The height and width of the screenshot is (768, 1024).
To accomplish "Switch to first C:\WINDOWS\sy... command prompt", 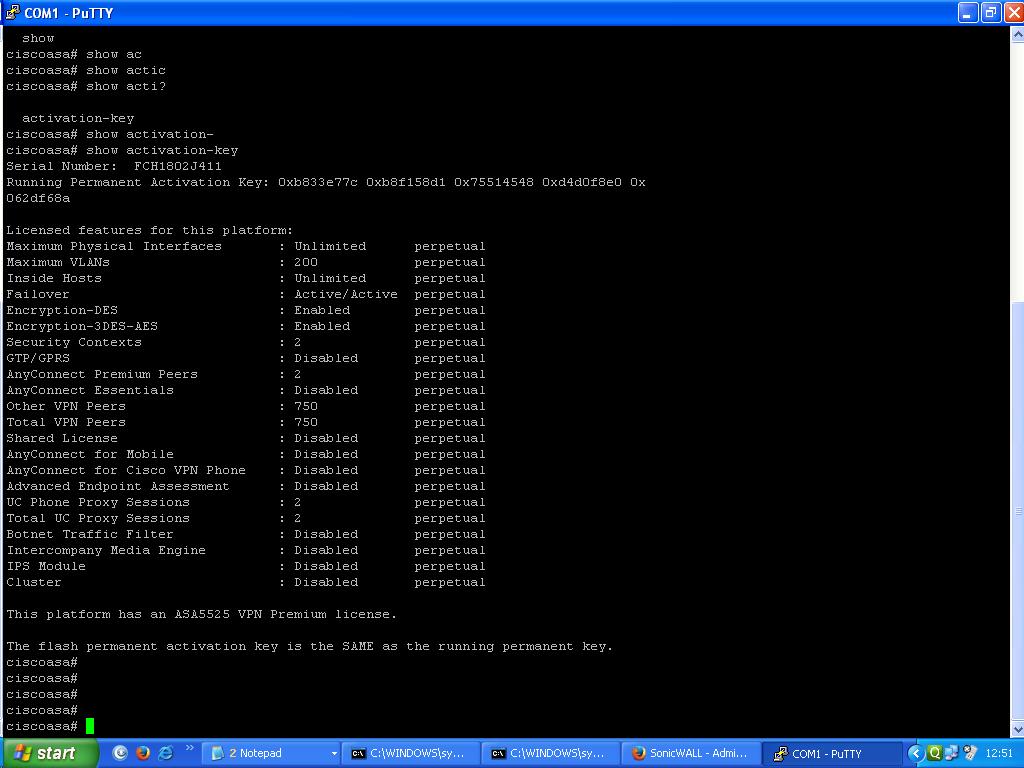I will (412, 754).
